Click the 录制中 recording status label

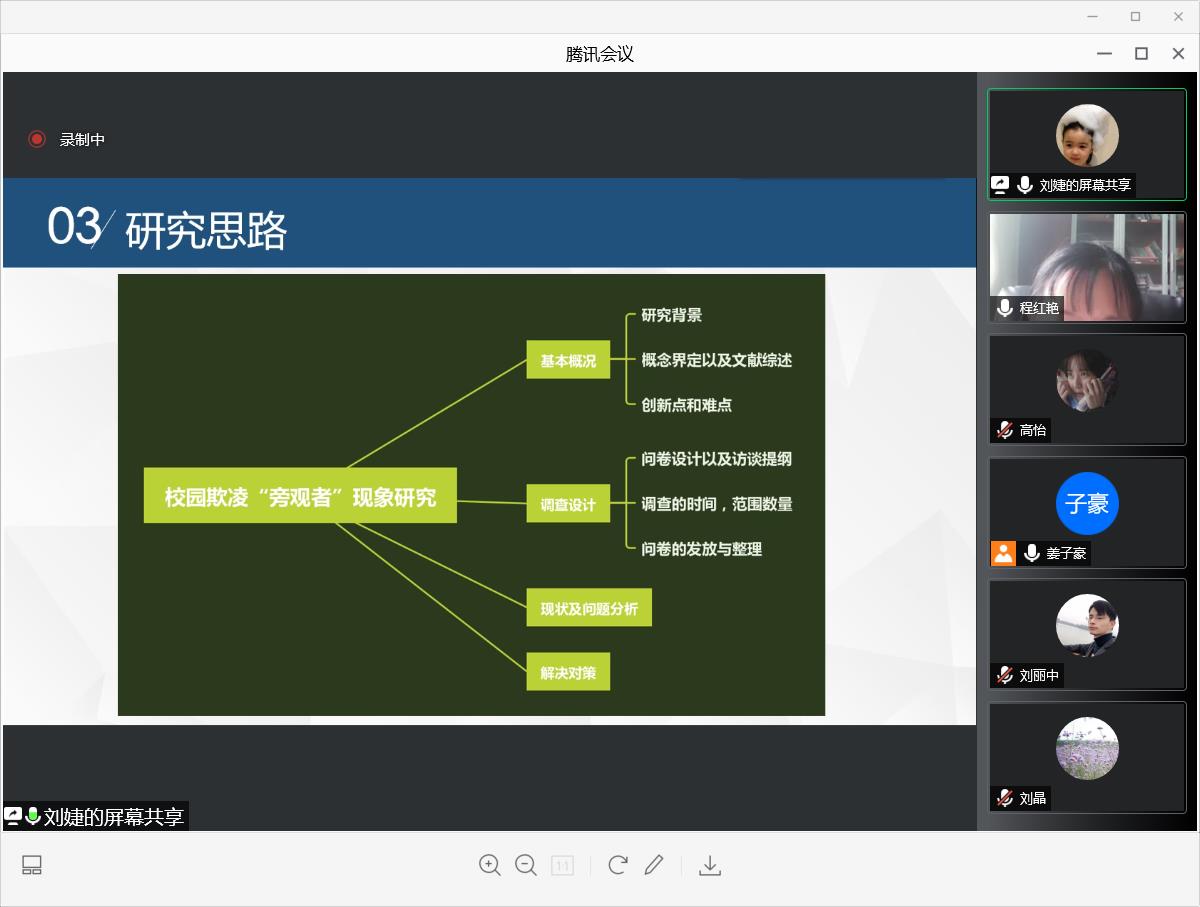(82, 140)
